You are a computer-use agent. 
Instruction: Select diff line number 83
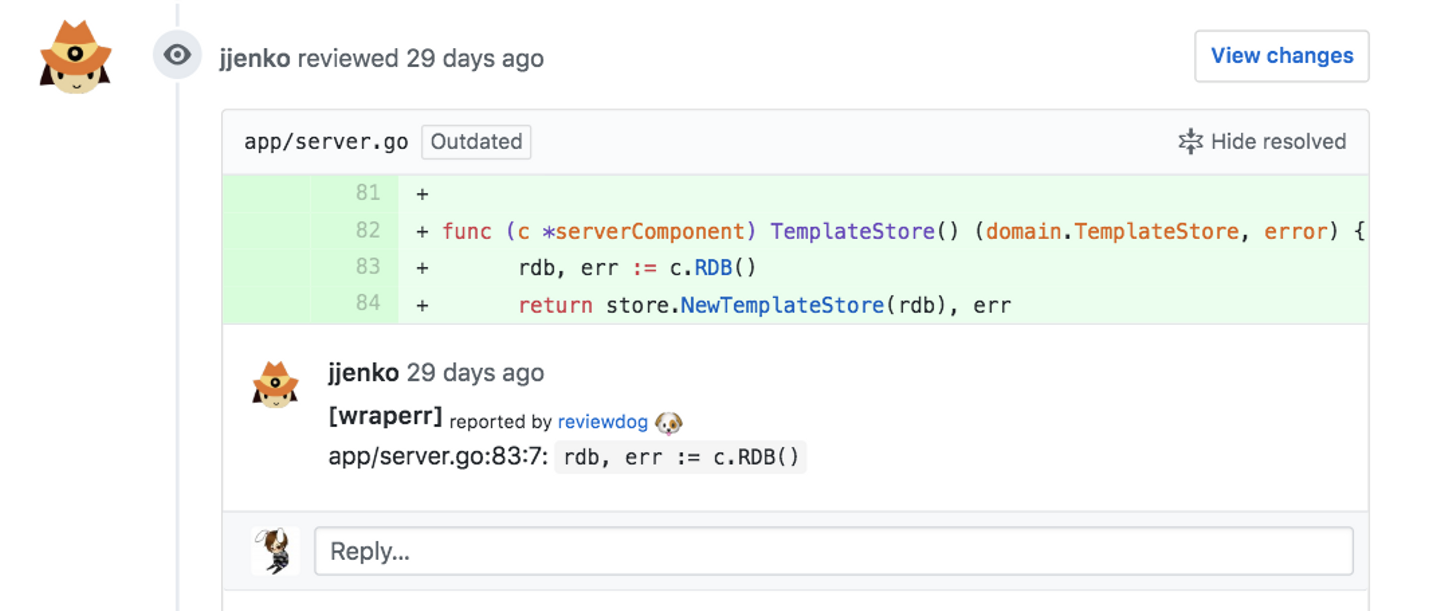pos(368,266)
